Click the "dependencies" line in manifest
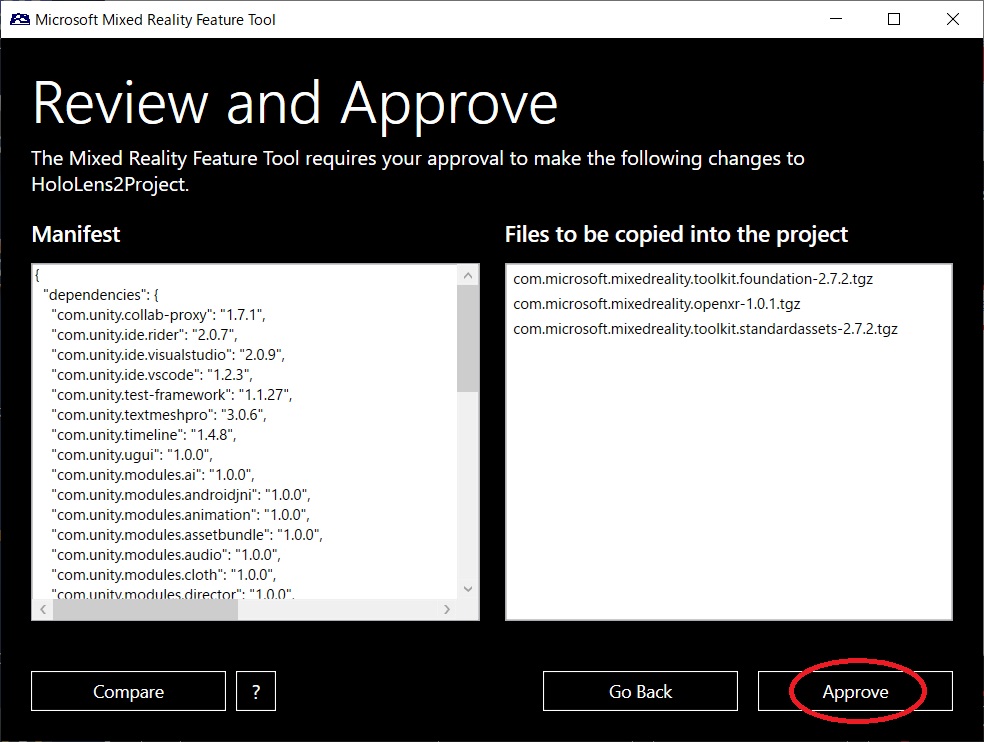 (100, 294)
